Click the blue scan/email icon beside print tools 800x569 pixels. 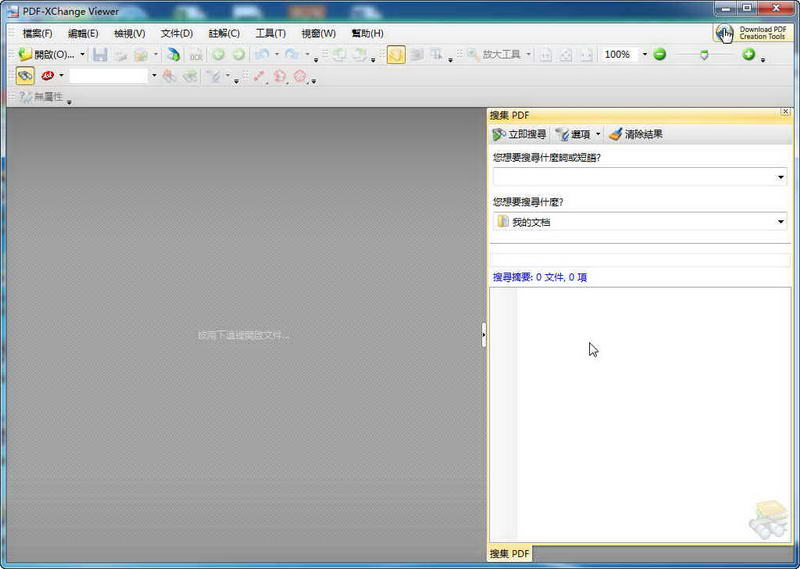[x=173, y=55]
